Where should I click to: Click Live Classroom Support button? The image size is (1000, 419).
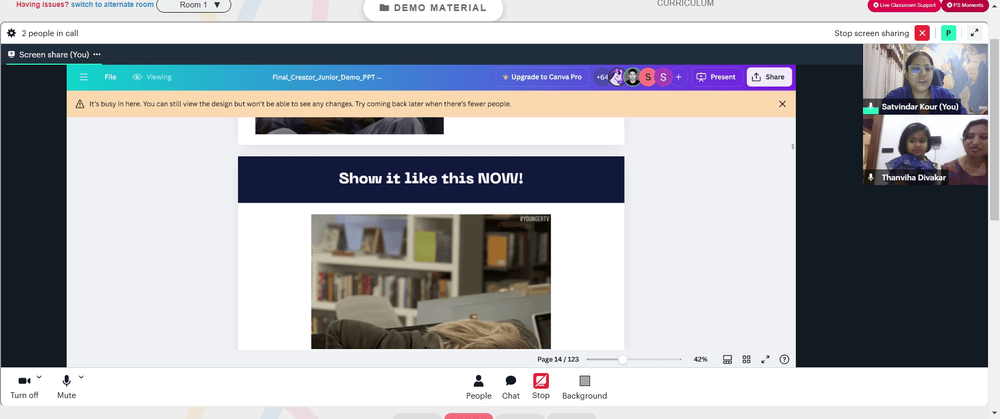coord(904,5)
